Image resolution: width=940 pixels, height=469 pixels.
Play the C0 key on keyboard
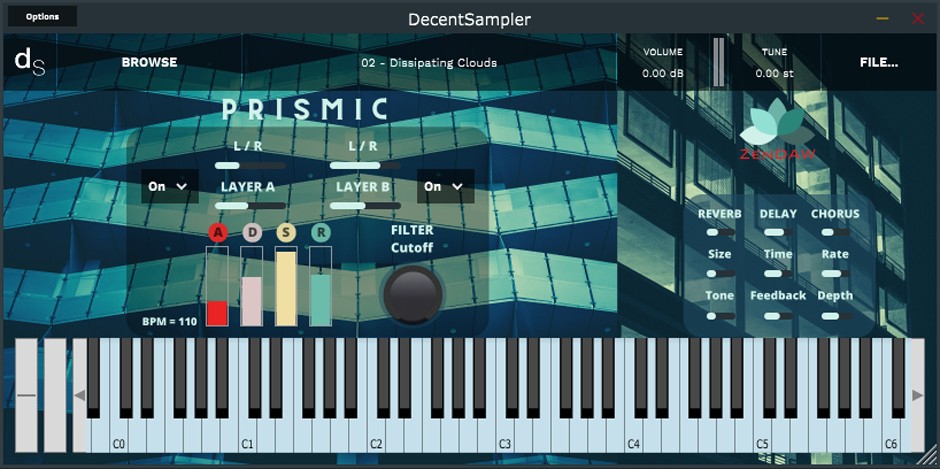119,437
